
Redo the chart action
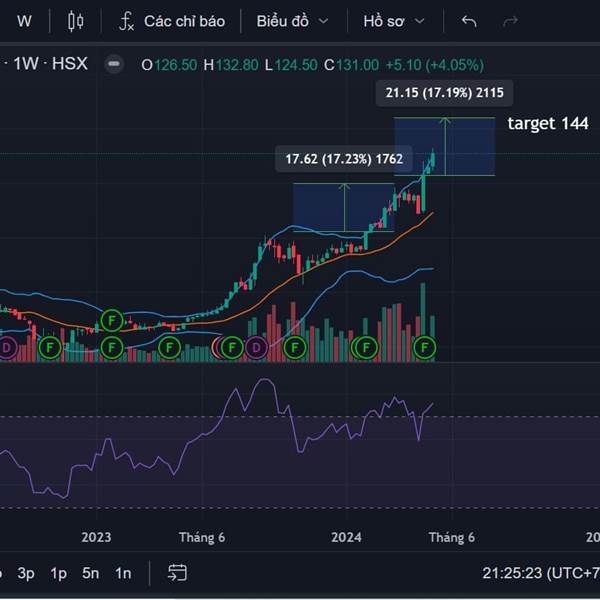click(x=510, y=21)
